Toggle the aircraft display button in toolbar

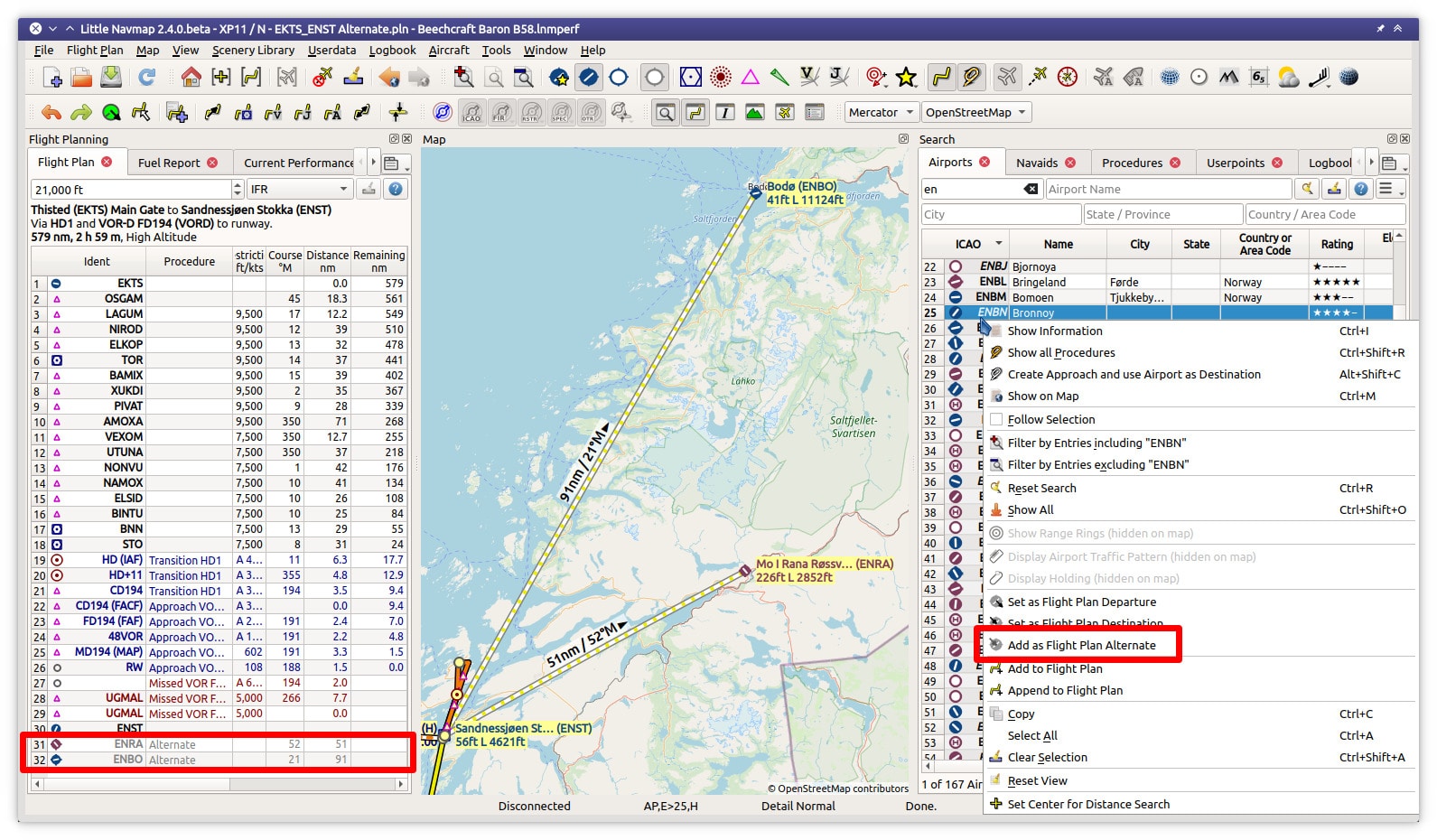(x=1007, y=78)
